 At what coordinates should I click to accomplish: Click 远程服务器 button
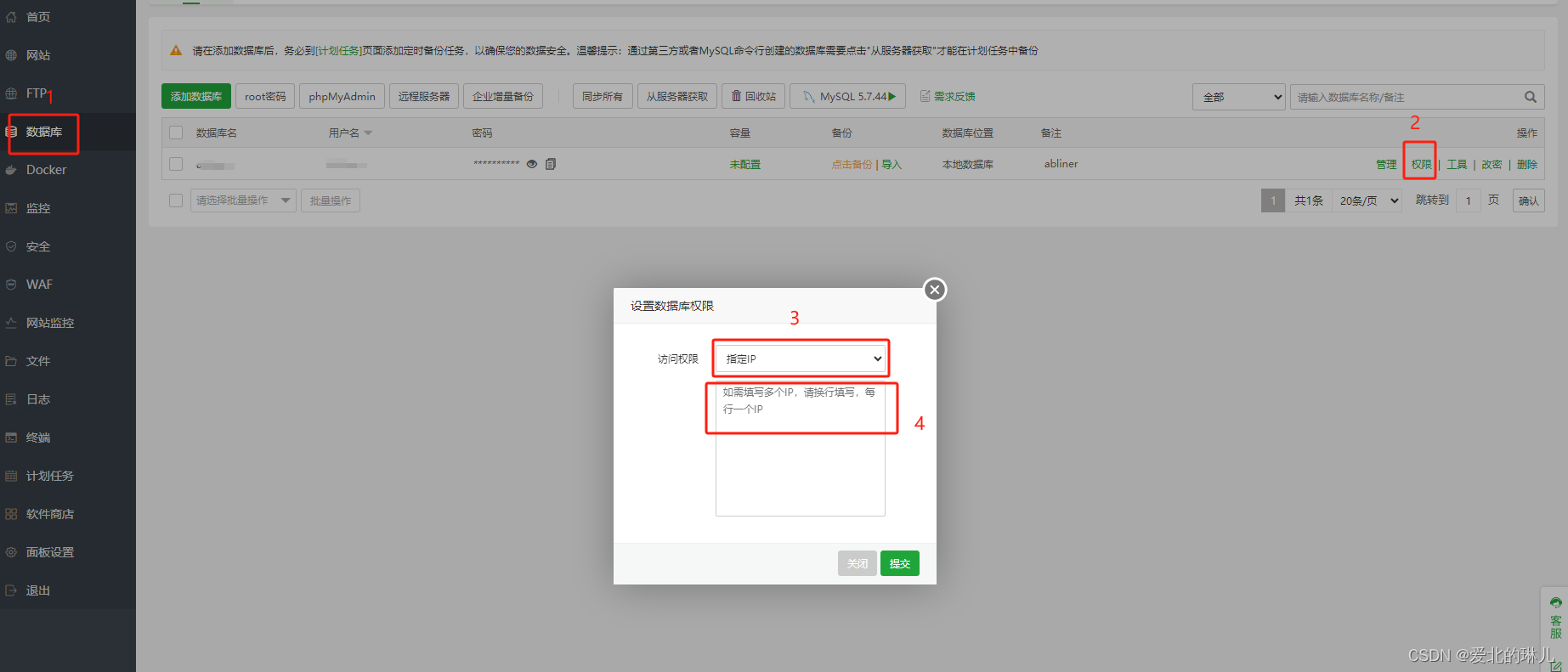[424, 96]
